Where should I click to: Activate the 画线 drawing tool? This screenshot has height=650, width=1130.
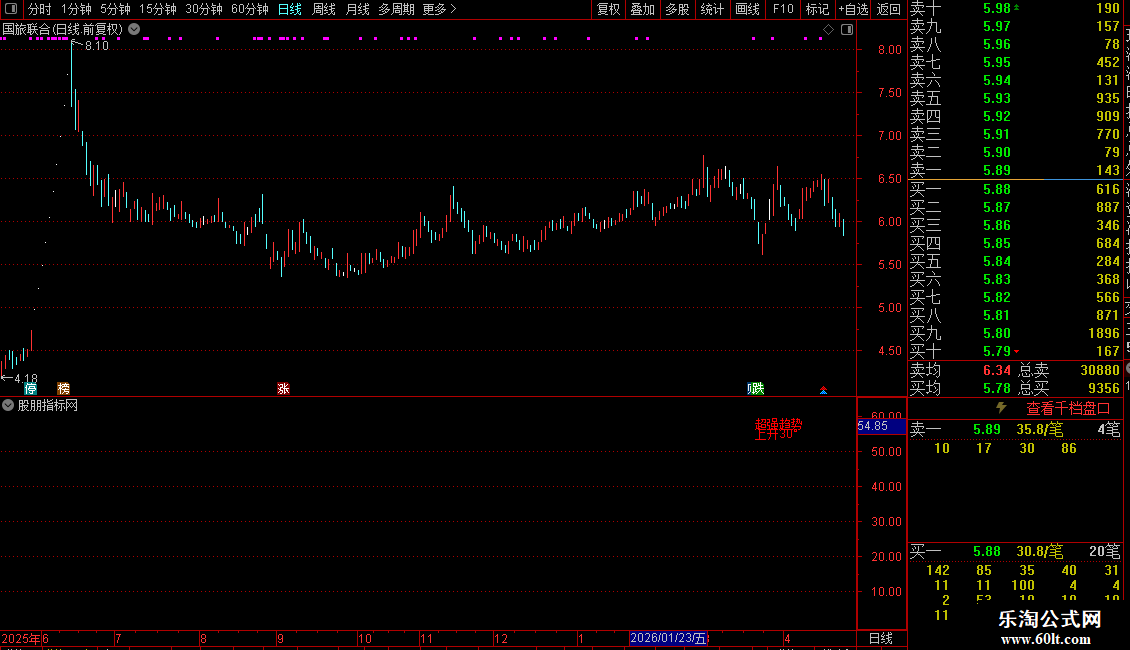747,9
